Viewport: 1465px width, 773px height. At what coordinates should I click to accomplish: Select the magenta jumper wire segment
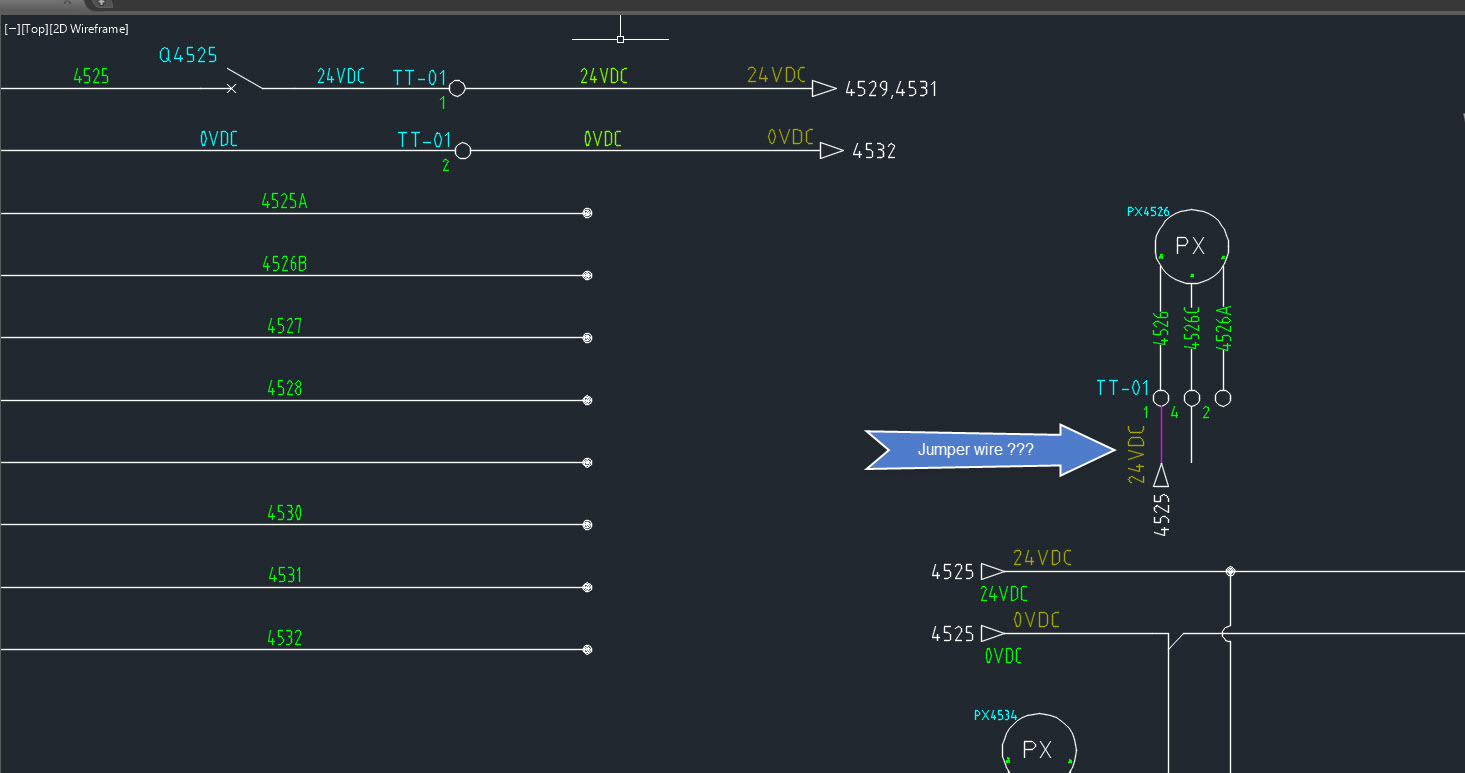[1160, 435]
